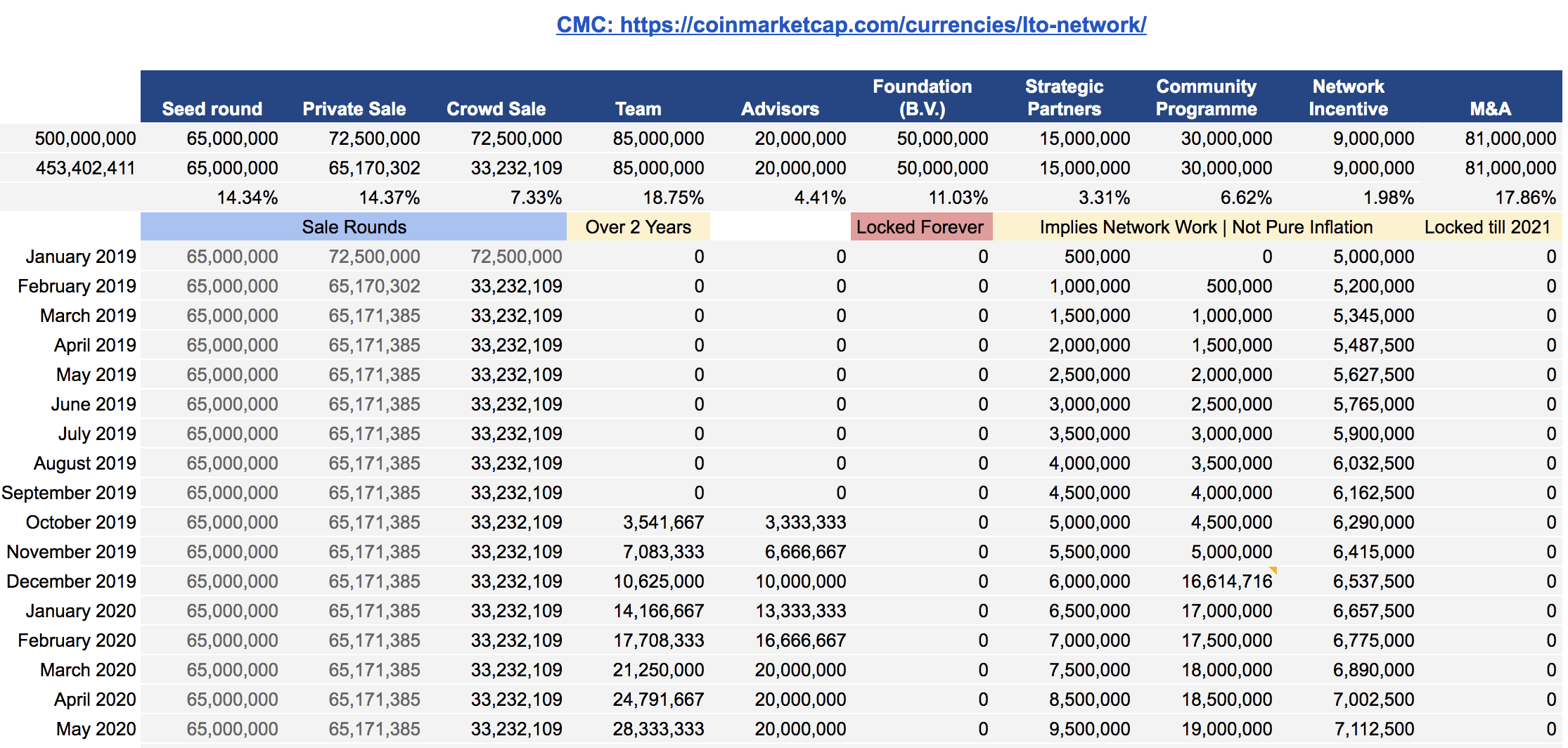Screen dimensions: 1568x748
Task: Click the February 2019 row label
Action: 77,286
